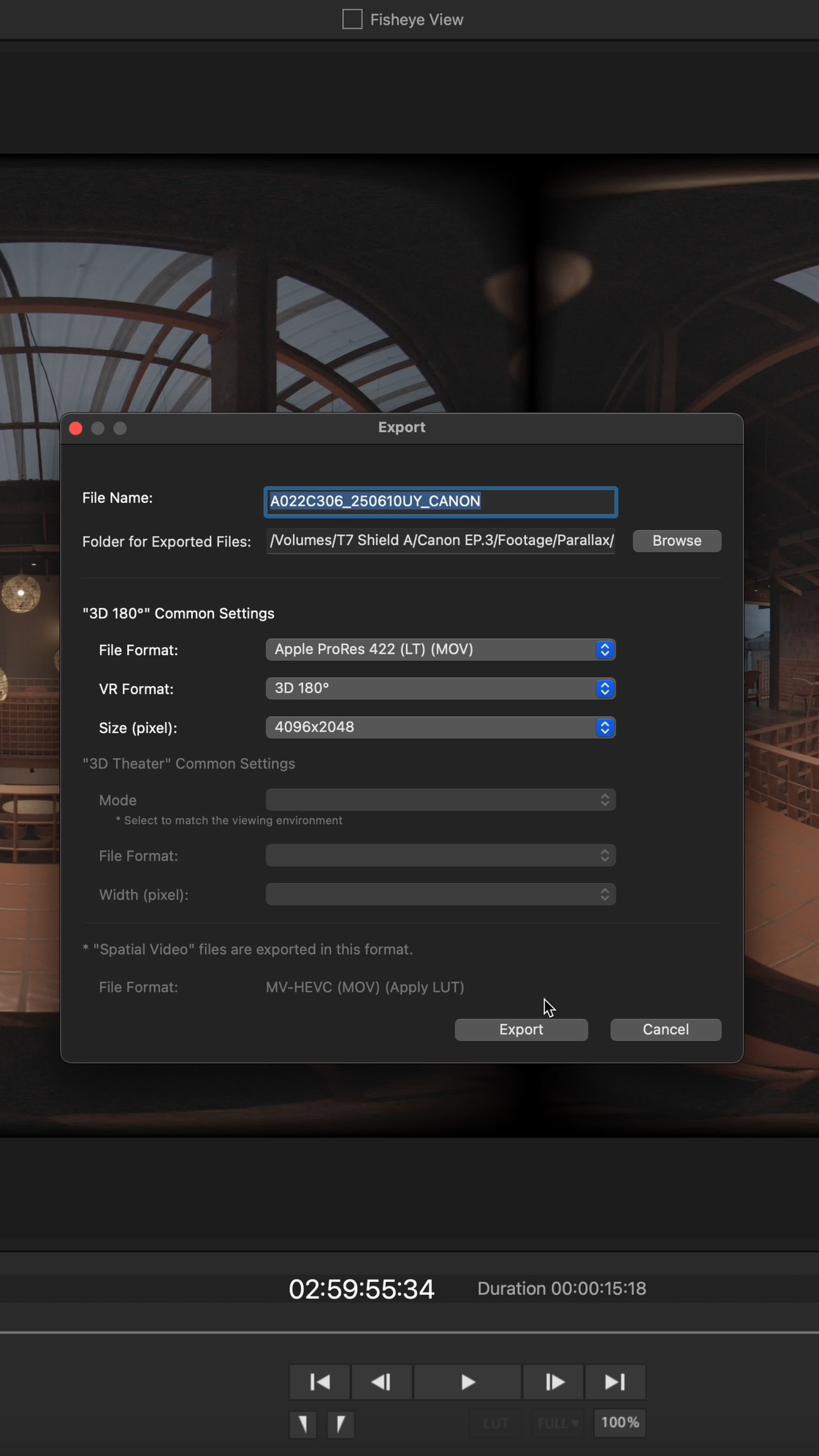
Task: Click the go-to-start playback button
Action: (x=320, y=1382)
